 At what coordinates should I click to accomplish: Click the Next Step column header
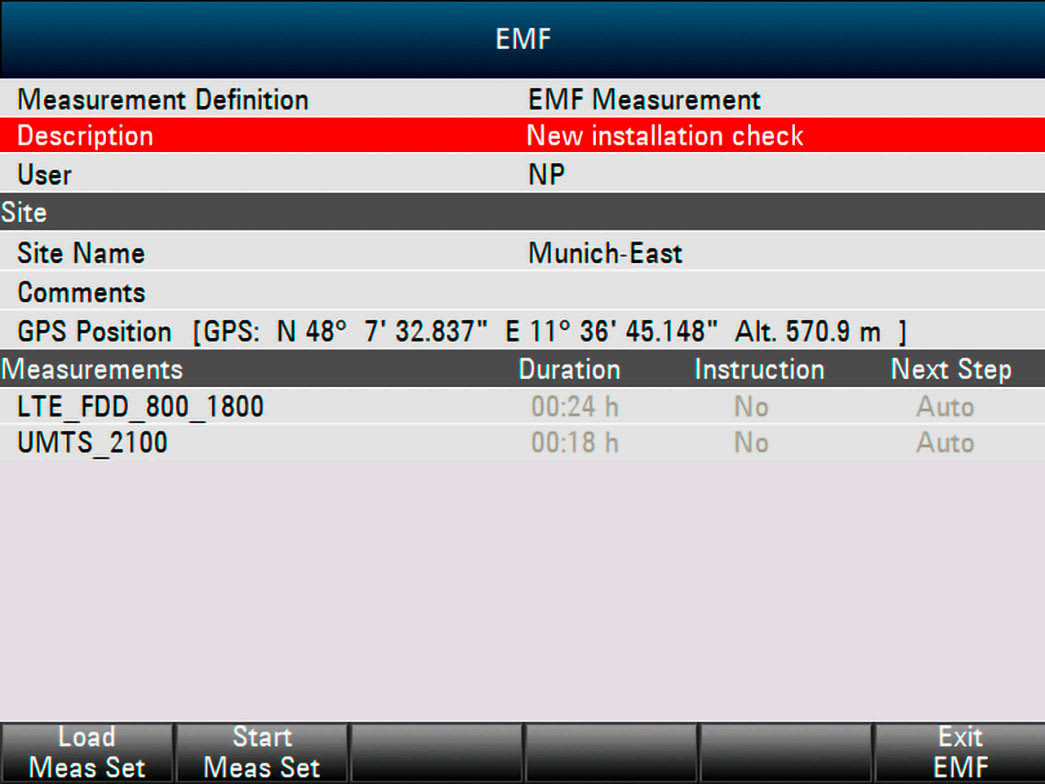pyautogui.click(x=951, y=369)
